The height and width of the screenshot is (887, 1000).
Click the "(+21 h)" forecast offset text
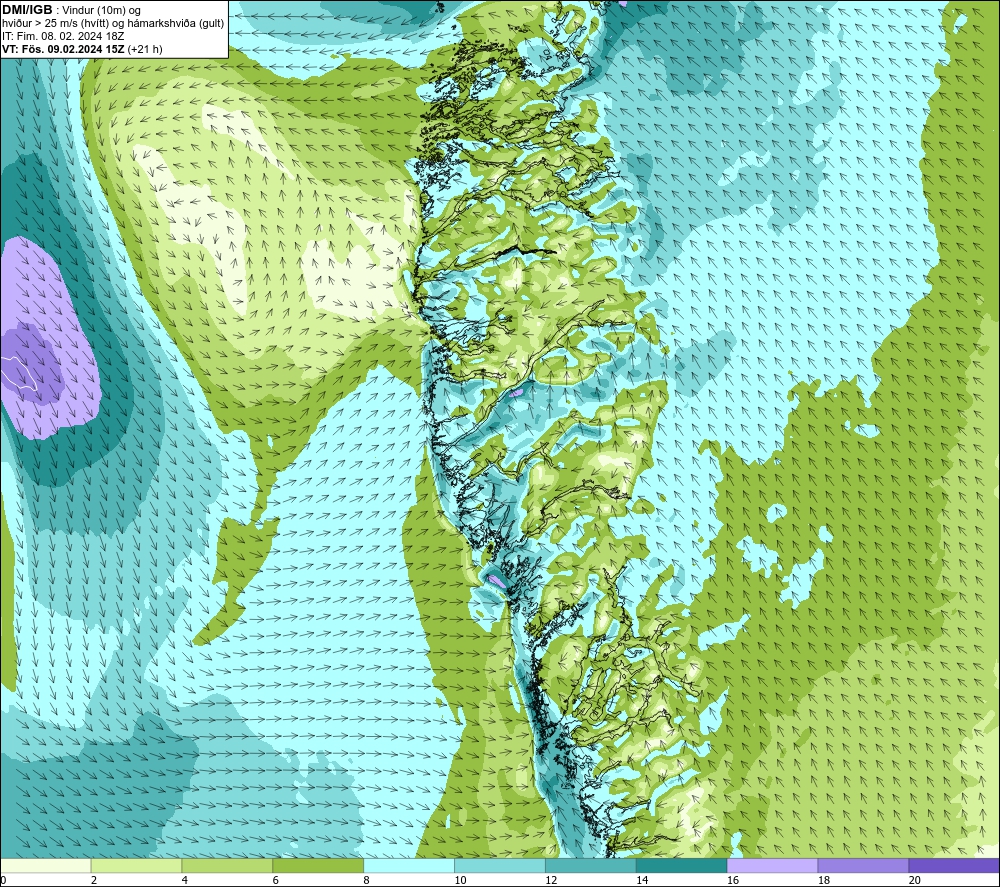click(145, 49)
